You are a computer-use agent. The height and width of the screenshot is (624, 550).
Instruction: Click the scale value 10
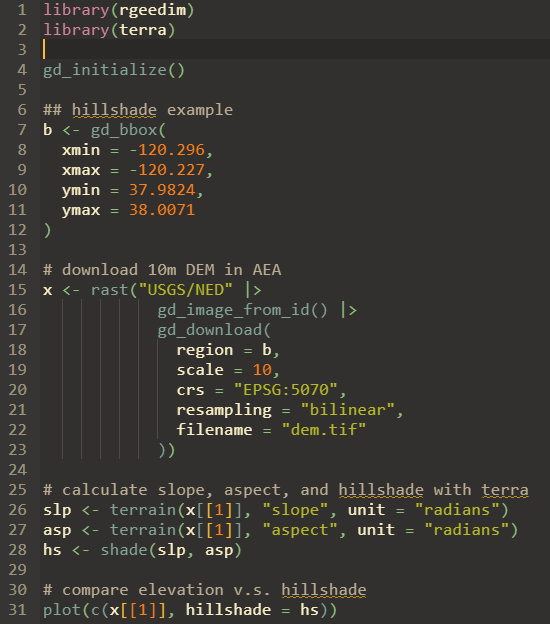click(x=262, y=370)
